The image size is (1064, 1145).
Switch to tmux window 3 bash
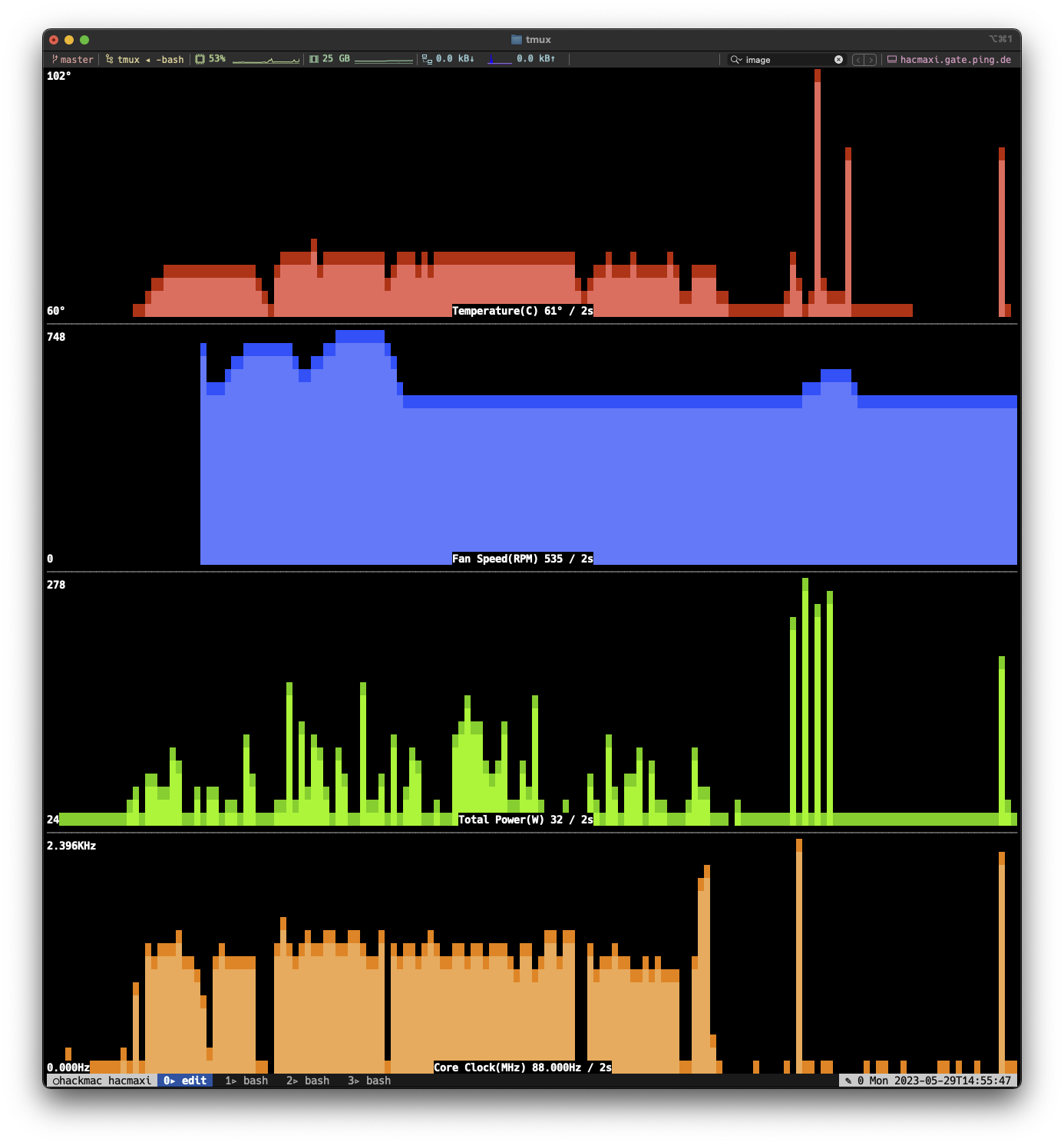[x=369, y=1081]
